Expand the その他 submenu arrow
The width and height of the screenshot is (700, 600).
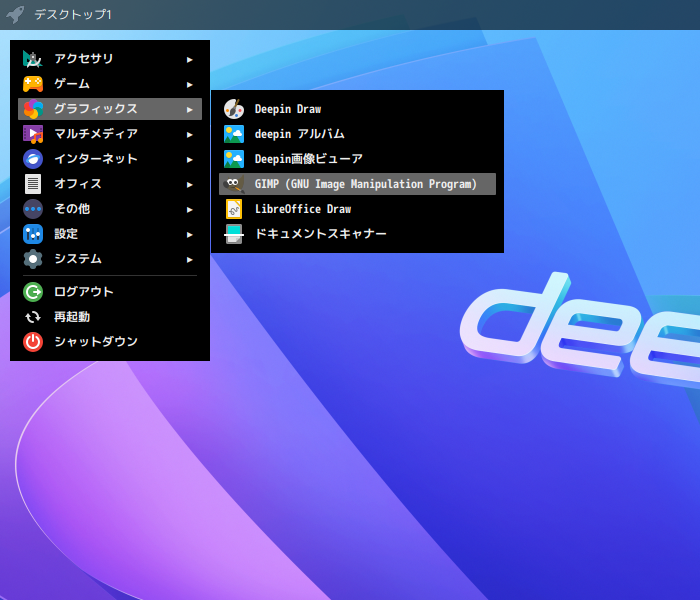[190, 209]
